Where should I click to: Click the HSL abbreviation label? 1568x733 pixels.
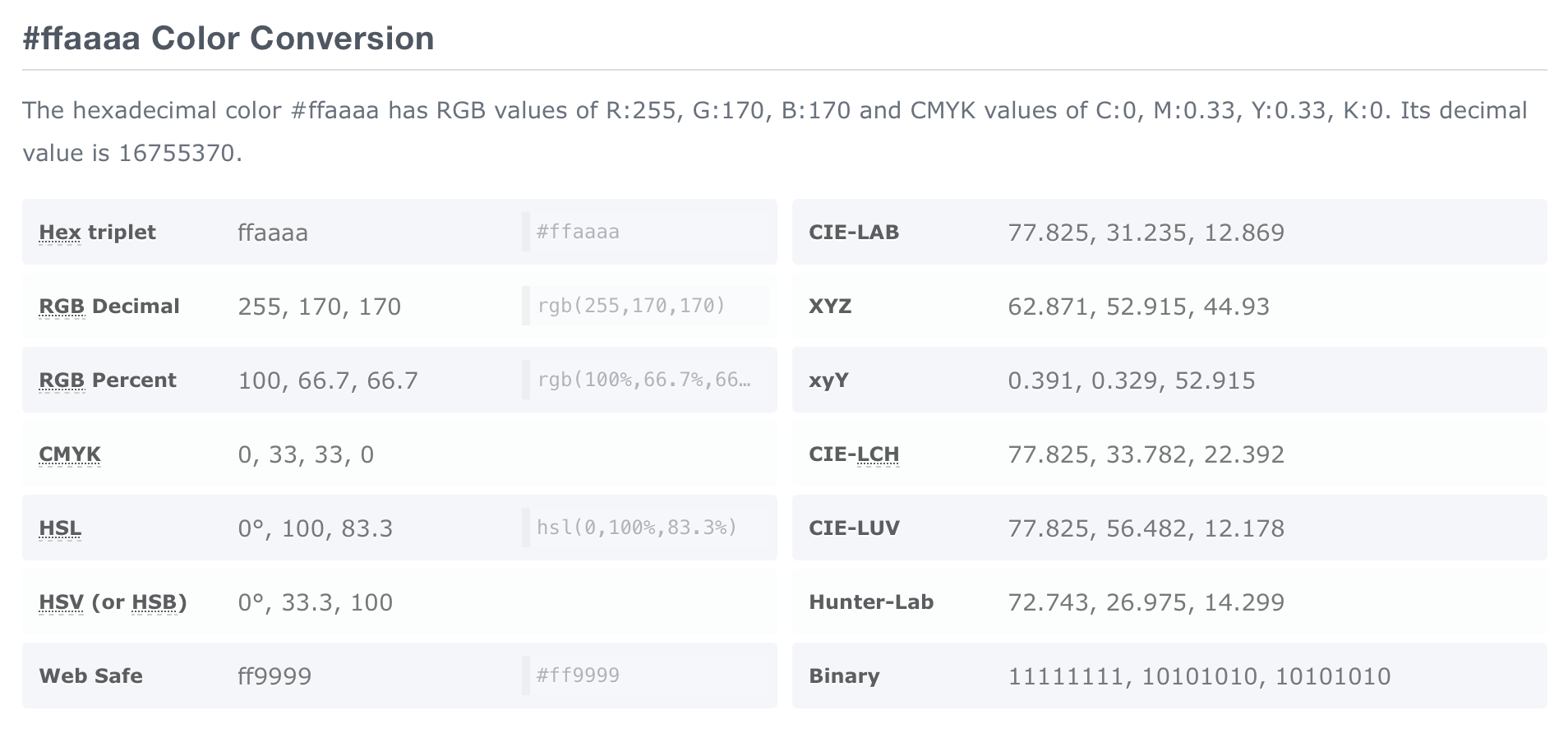pyautogui.click(x=60, y=528)
